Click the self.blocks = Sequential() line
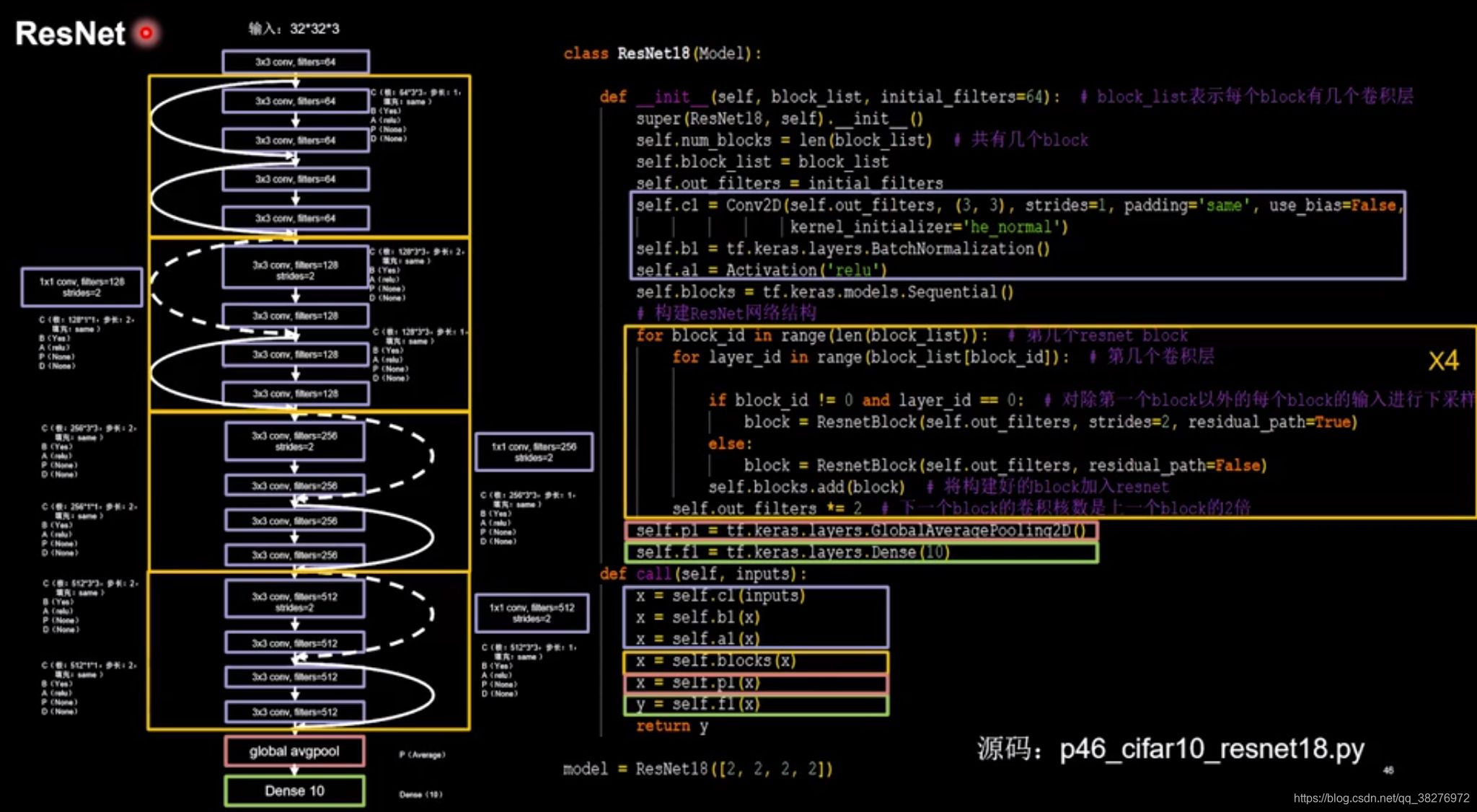 (824, 291)
